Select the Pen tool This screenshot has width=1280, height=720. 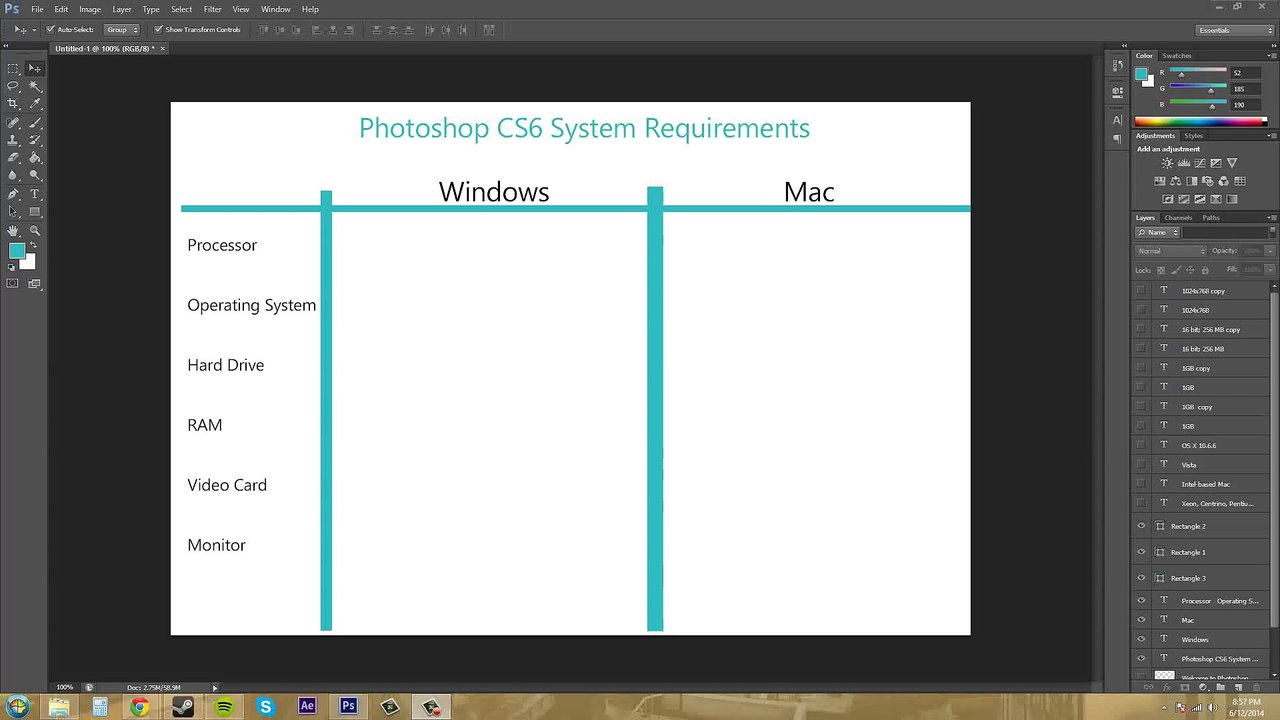tap(13, 194)
